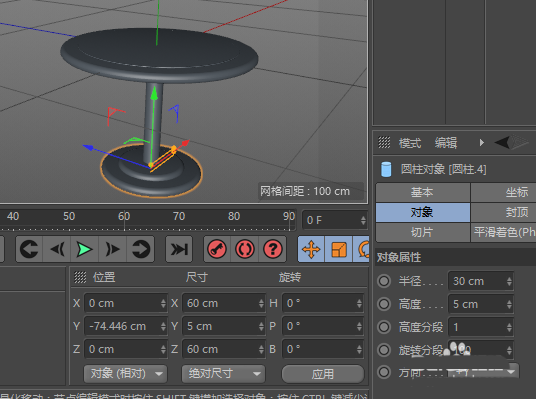
Task: Toggle the 旋转分段 animation dot
Action: point(384,350)
